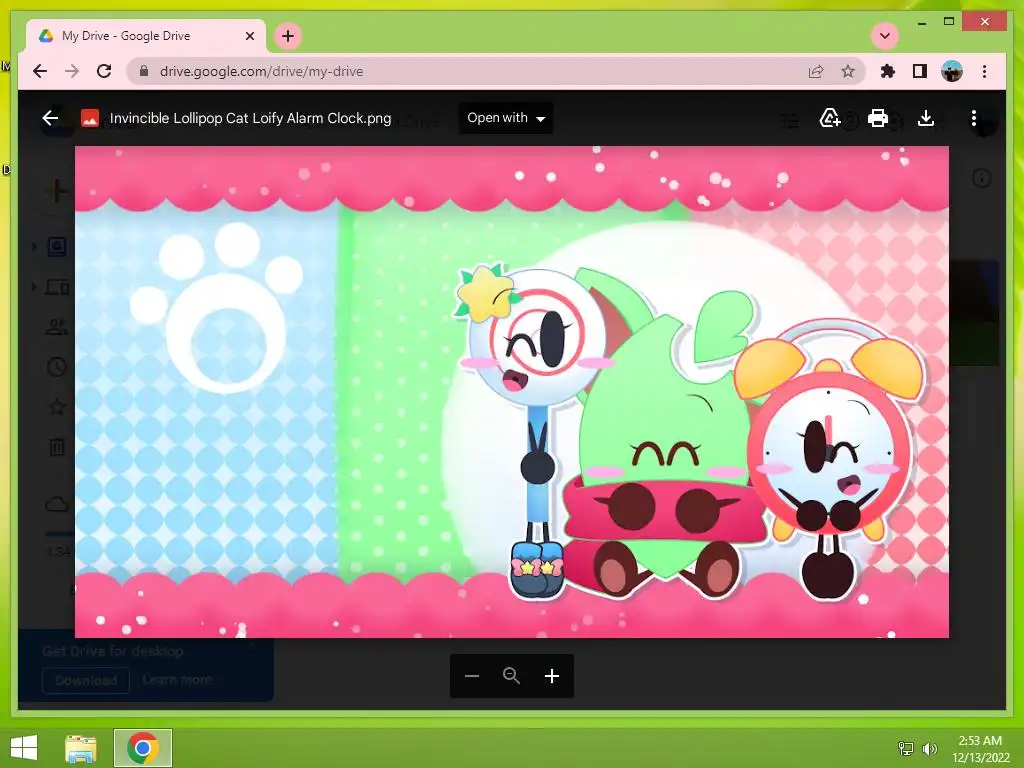Zoom out with the minus button
The image size is (1024, 768).
(x=472, y=676)
